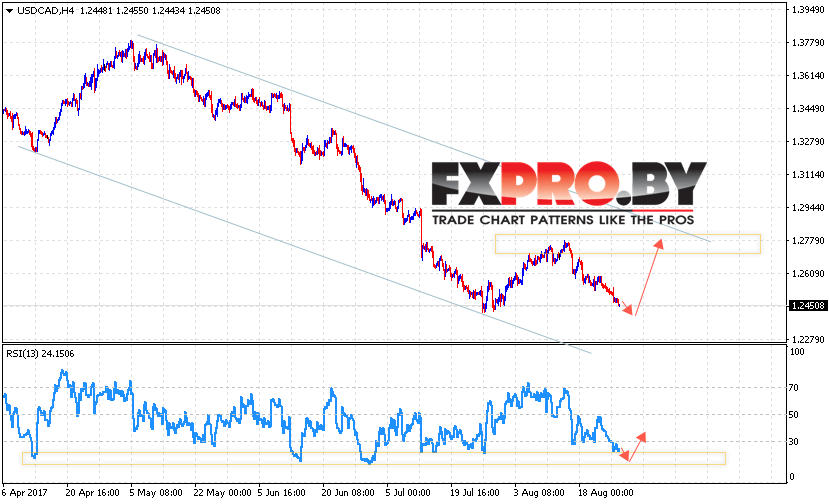Click the 22 May 00:00 time label
Viewport: 829px width, 504px height.
222,493
